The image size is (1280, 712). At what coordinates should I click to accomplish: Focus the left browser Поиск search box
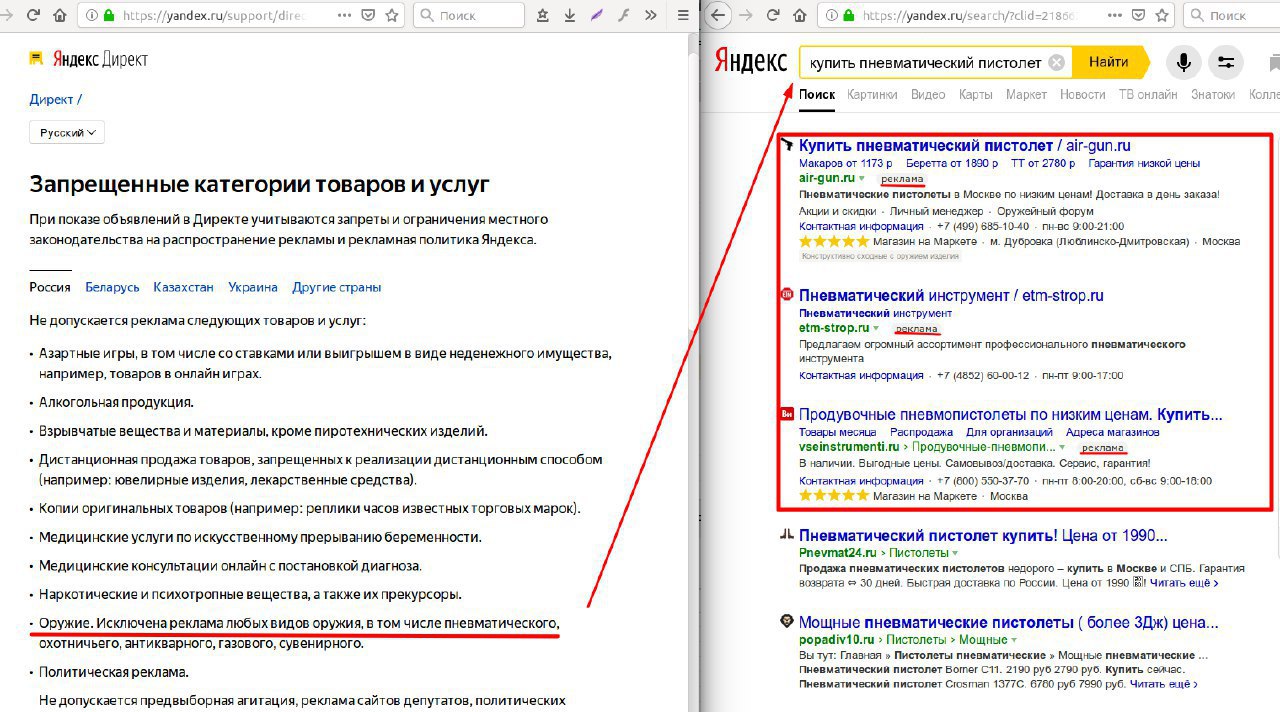[x=470, y=15]
